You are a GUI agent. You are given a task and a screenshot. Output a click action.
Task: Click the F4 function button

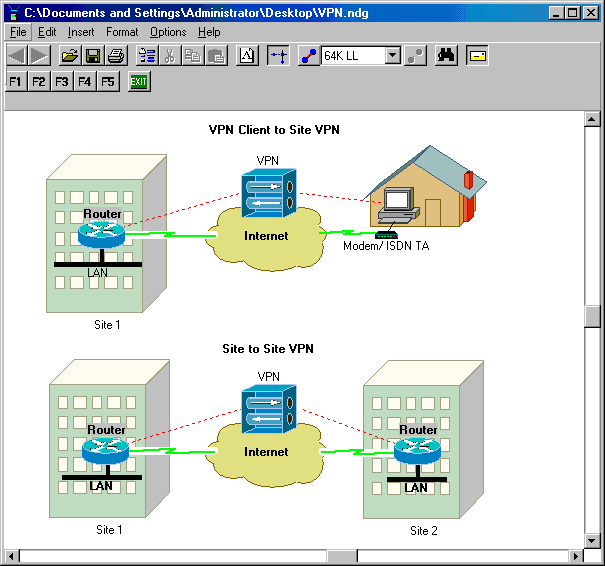pos(84,81)
